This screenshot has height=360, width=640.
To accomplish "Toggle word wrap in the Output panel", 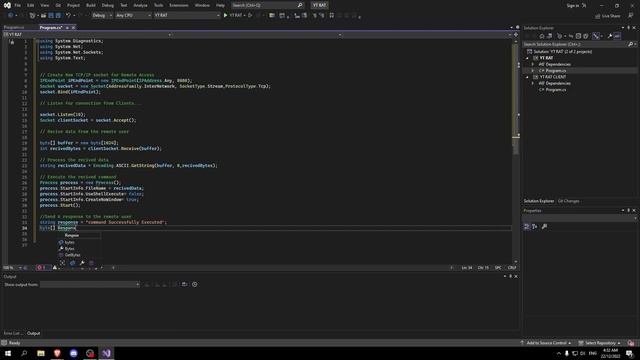I will (x=184, y=284).
